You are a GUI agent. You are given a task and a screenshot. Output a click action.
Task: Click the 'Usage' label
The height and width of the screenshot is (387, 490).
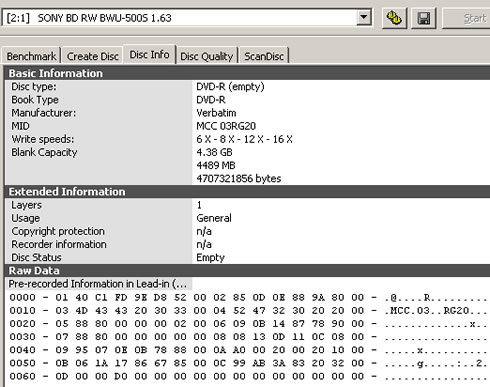point(26,218)
